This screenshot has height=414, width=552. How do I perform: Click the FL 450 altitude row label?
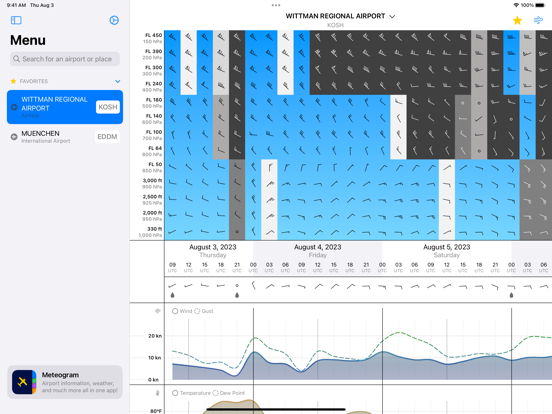click(x=153, y=35)
